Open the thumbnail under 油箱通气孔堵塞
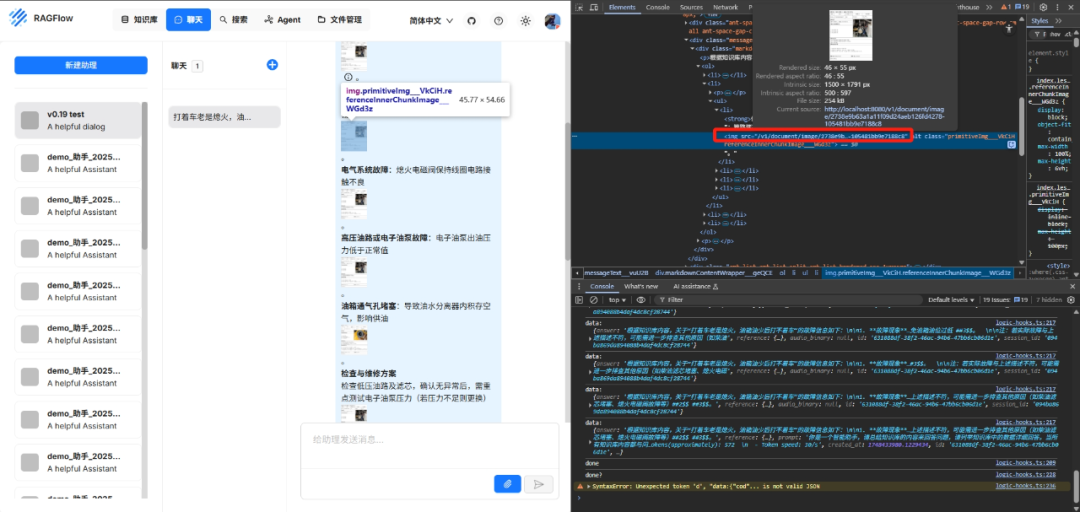 coord(354,339)
